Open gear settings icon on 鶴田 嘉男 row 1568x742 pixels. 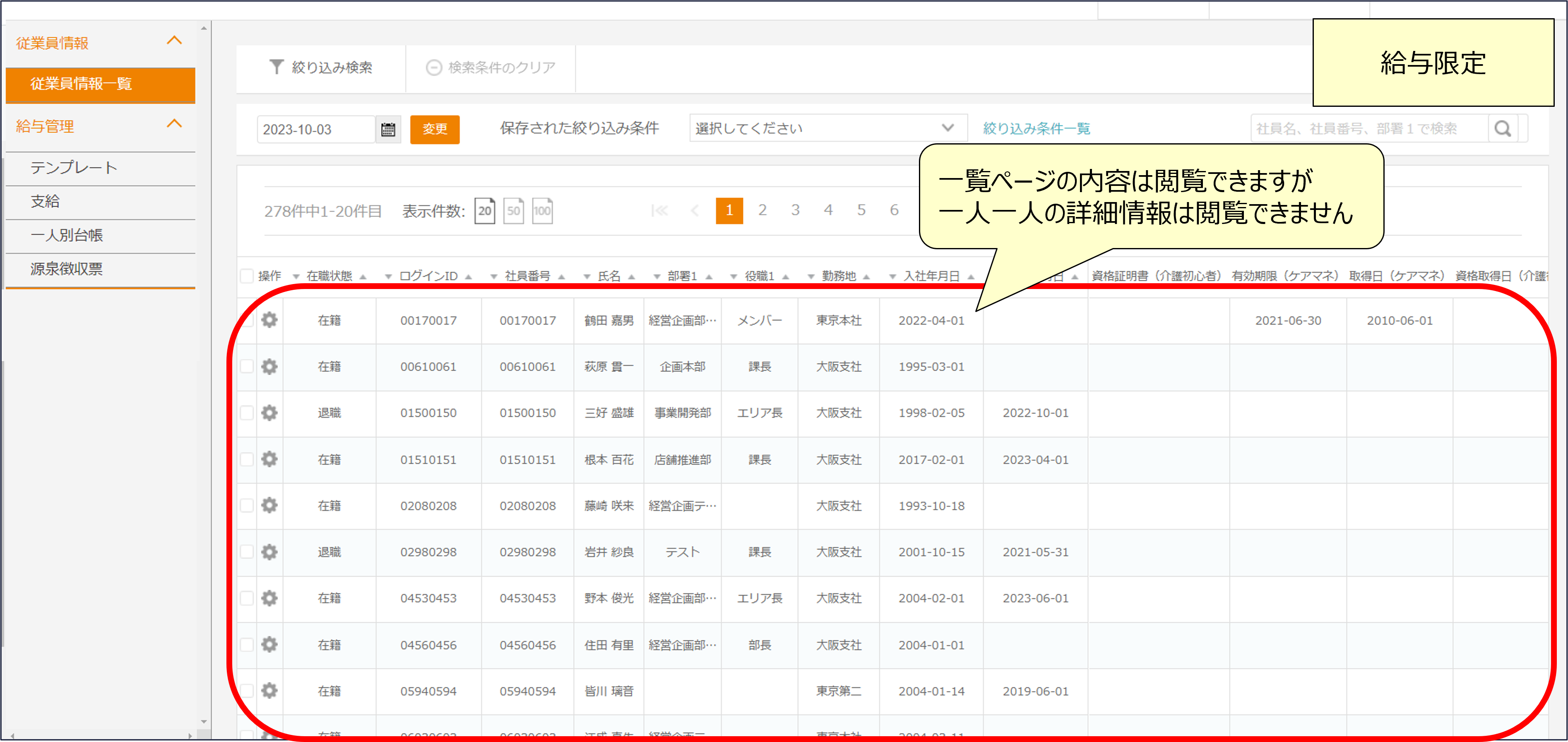269,320
